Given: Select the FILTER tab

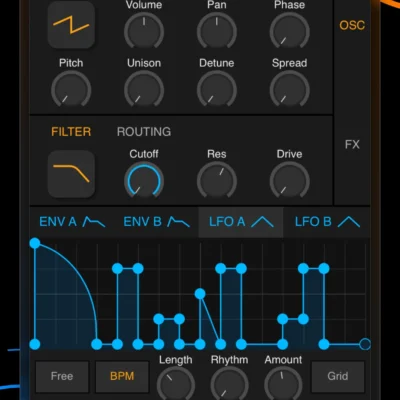Looking at the screenshot, I should [x=71, y=132].
